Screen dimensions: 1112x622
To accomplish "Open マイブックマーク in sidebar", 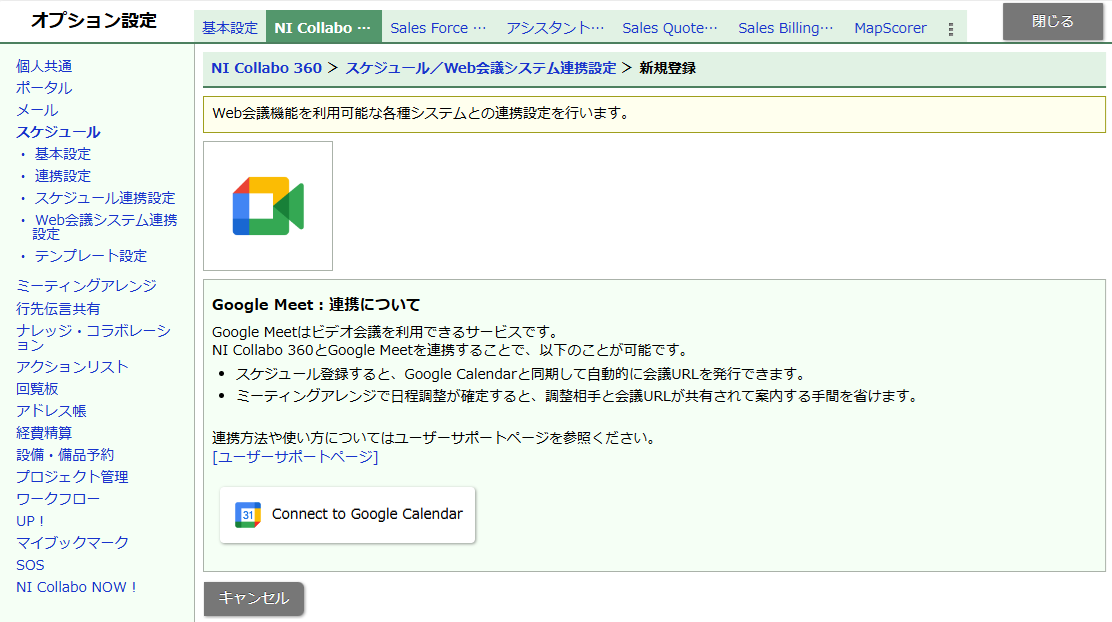I will click(72, 543).
